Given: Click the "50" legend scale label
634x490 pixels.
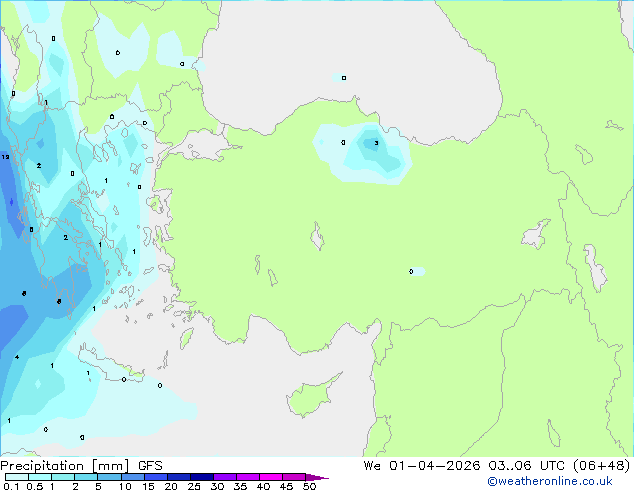Looking at the screenshot, I should click(x=309, y=486).
